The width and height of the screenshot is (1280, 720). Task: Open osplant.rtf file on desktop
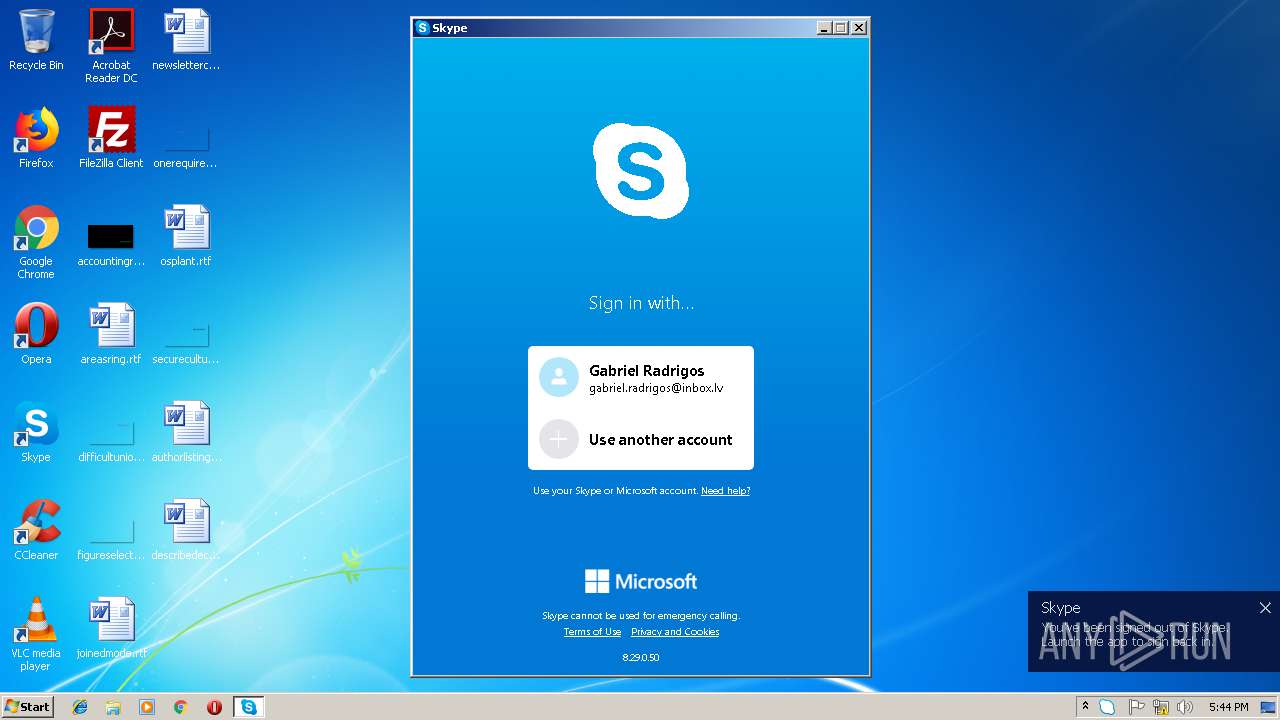pyautogui.click(x=186, y=236)
